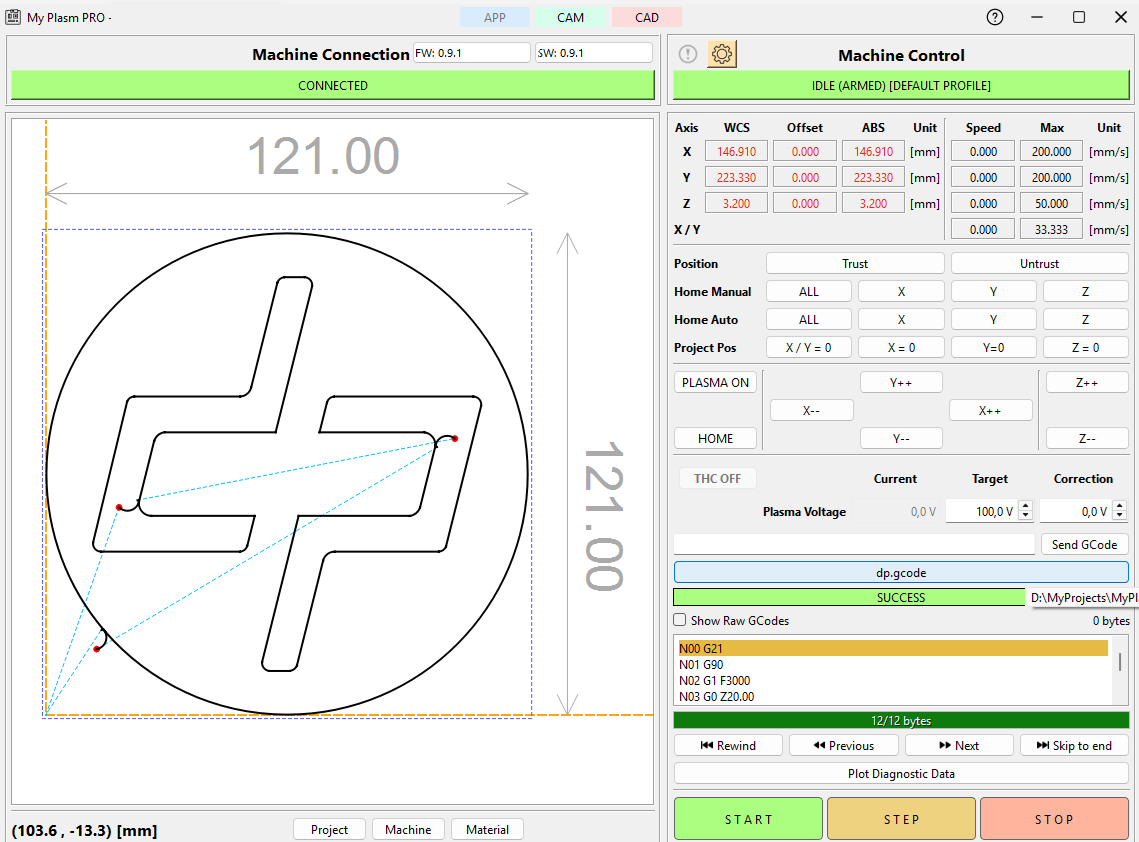
Task: Click the warning alert icon
Action: [687, 54]
